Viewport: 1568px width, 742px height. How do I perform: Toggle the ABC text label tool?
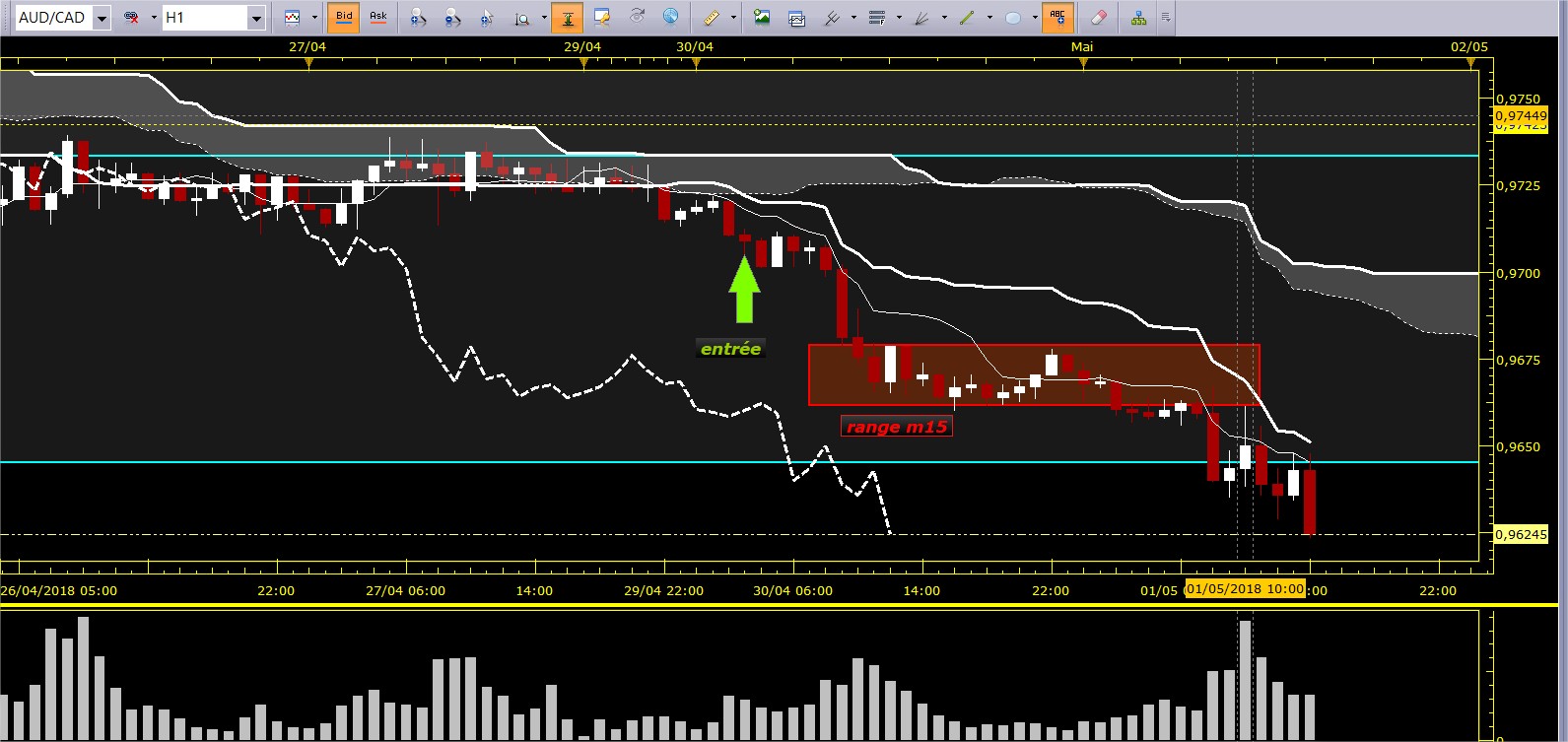click(x=1057, y=18)
